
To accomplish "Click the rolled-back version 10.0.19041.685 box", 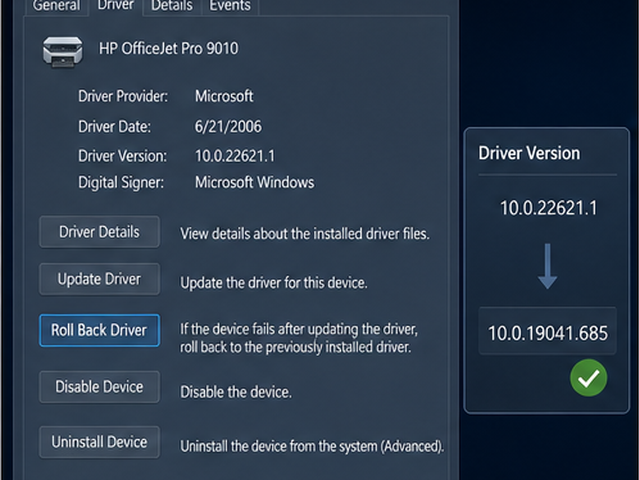I will click(548, 331).
